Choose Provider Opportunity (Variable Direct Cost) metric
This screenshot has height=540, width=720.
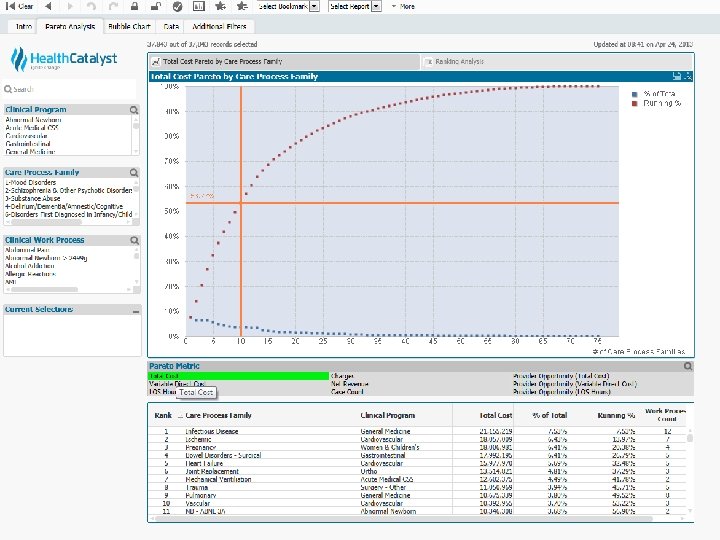point(602,384)
